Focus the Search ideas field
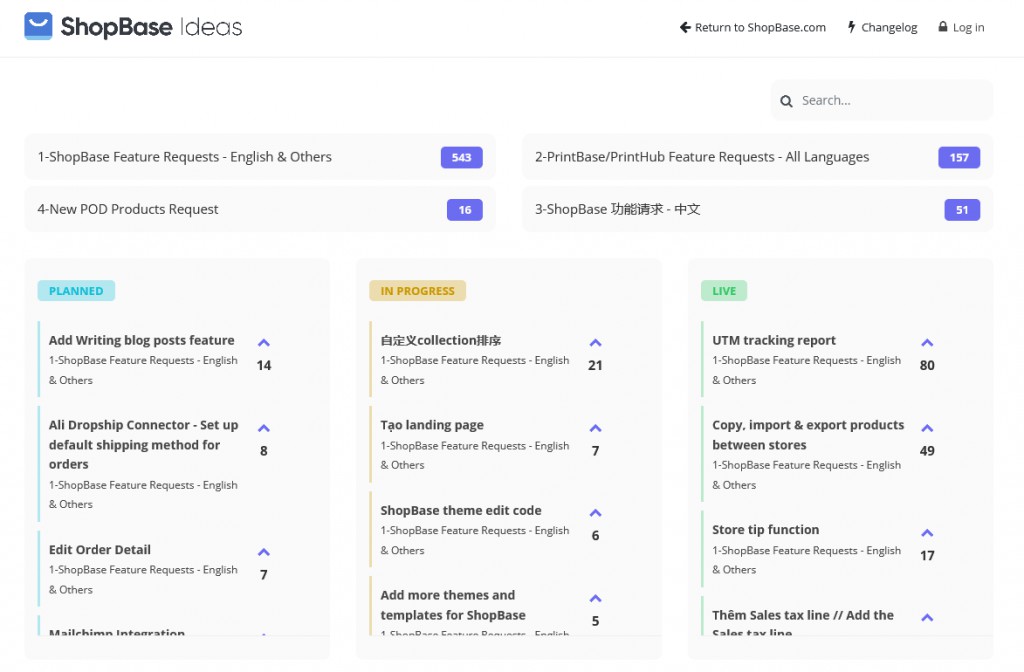The width and height of the screenshot is (1024, 672). 890,100
